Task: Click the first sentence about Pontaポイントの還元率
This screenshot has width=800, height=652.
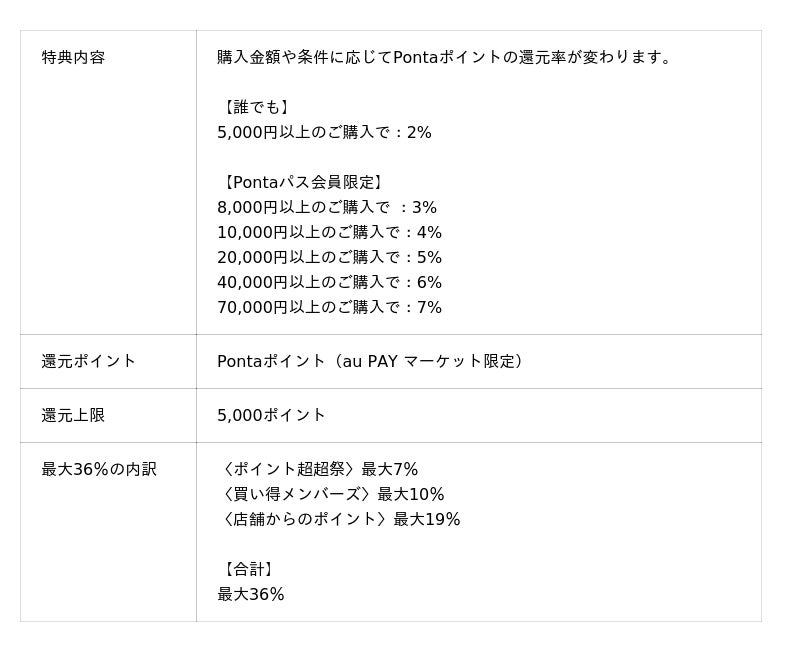Action: pos(444,57)
